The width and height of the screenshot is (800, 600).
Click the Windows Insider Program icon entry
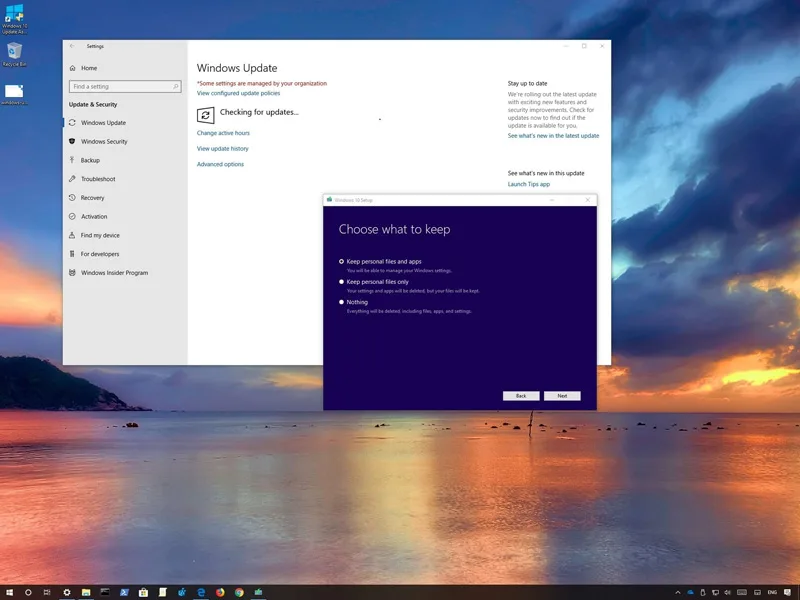tap(72, 272)
